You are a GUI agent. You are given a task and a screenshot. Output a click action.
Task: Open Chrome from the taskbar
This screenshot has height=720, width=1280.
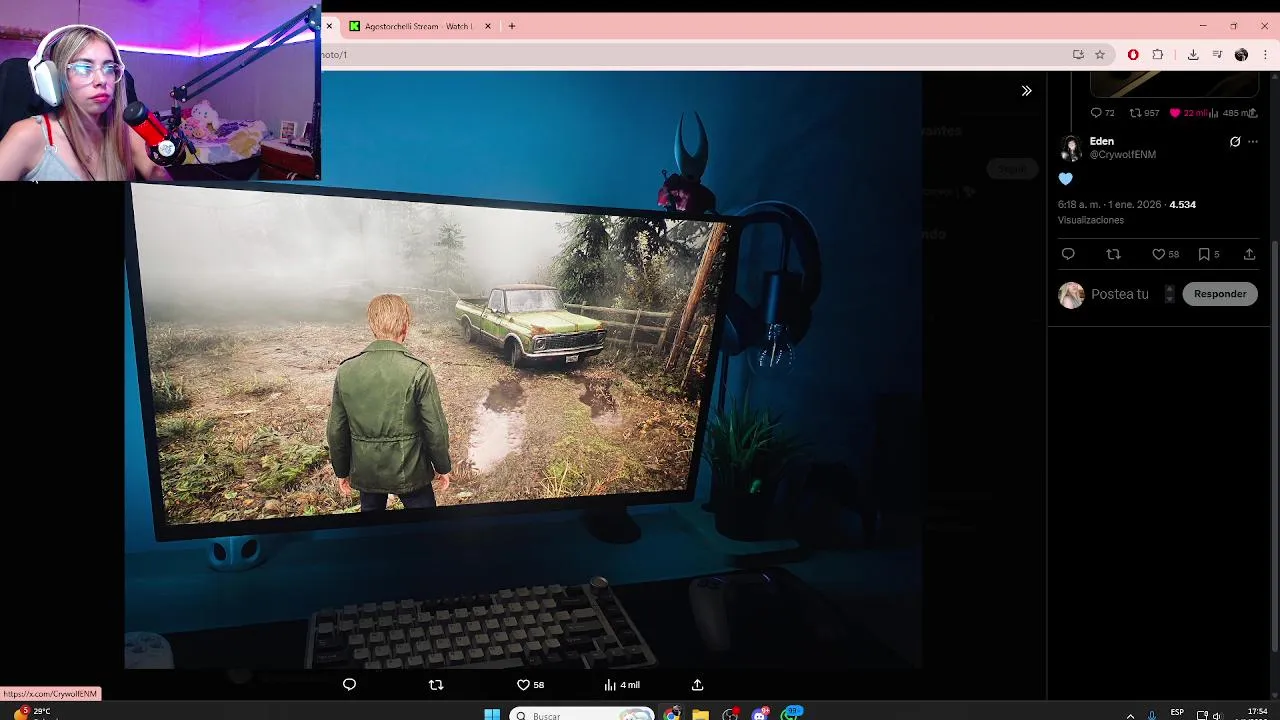(672, 714)
